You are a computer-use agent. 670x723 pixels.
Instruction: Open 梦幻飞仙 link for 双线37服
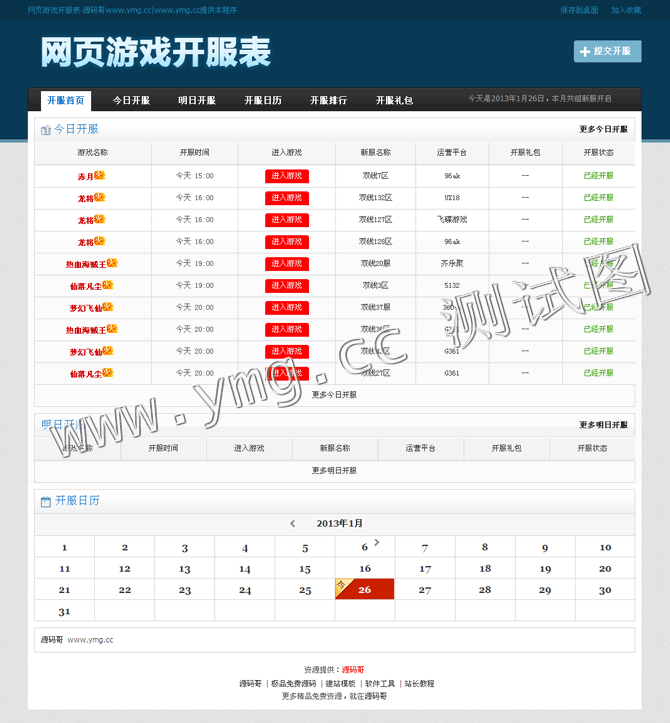pos(86,308)
